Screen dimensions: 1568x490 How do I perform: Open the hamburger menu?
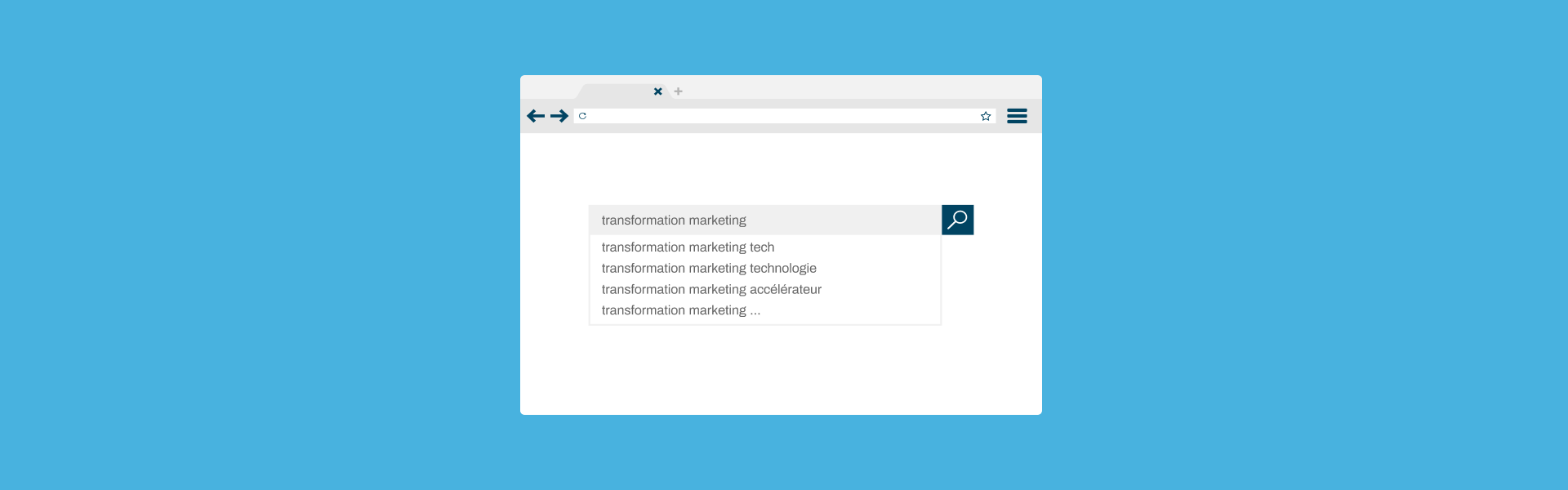click(x=1017, y=116)
